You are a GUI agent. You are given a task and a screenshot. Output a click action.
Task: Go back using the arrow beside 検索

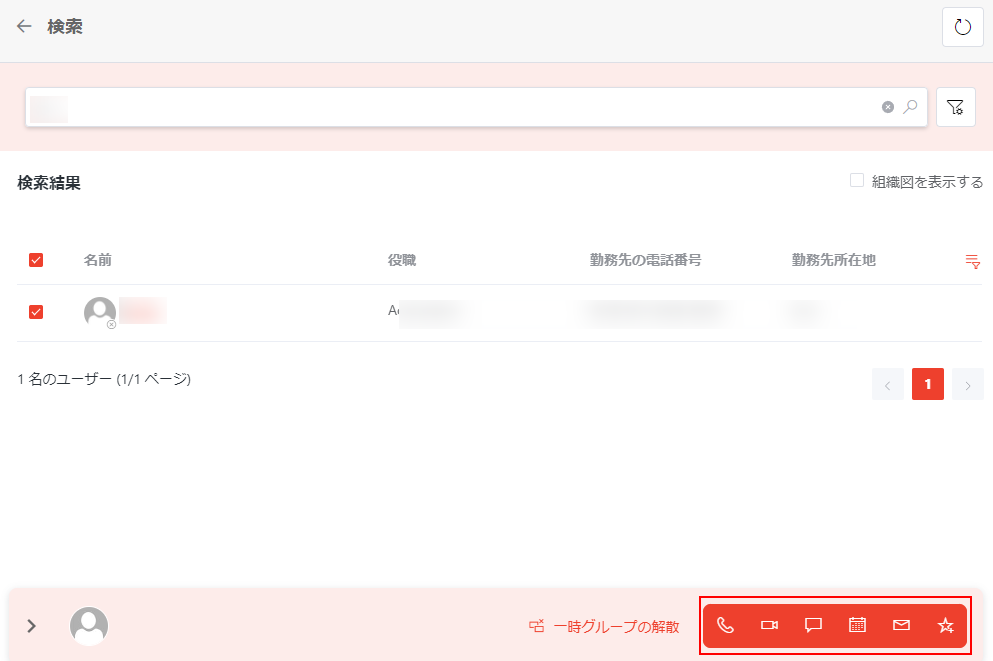point(24,26)
